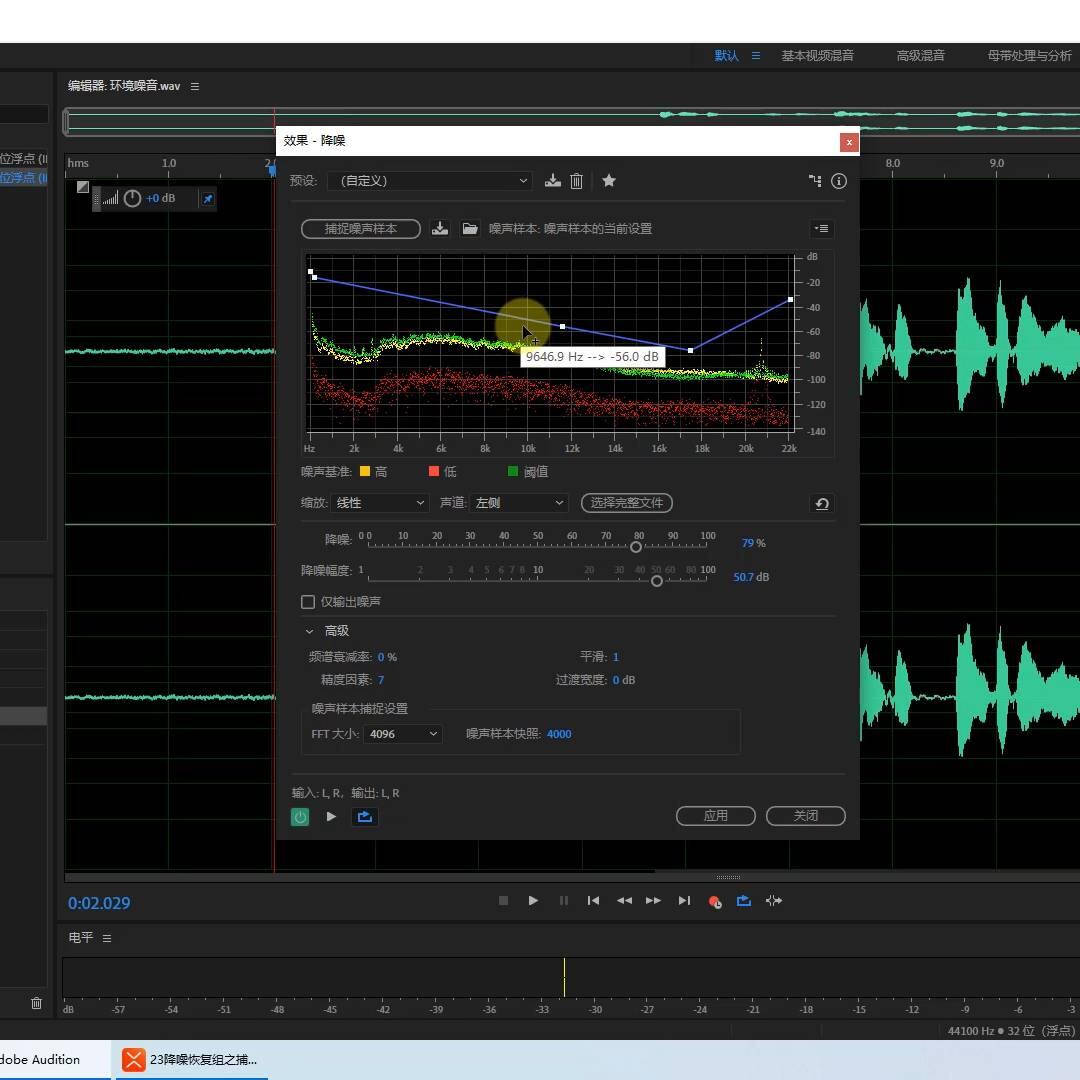Click the waveform overview navigator bar
The height and width of the screenshot is (1080, 1080).
point(572,121)
